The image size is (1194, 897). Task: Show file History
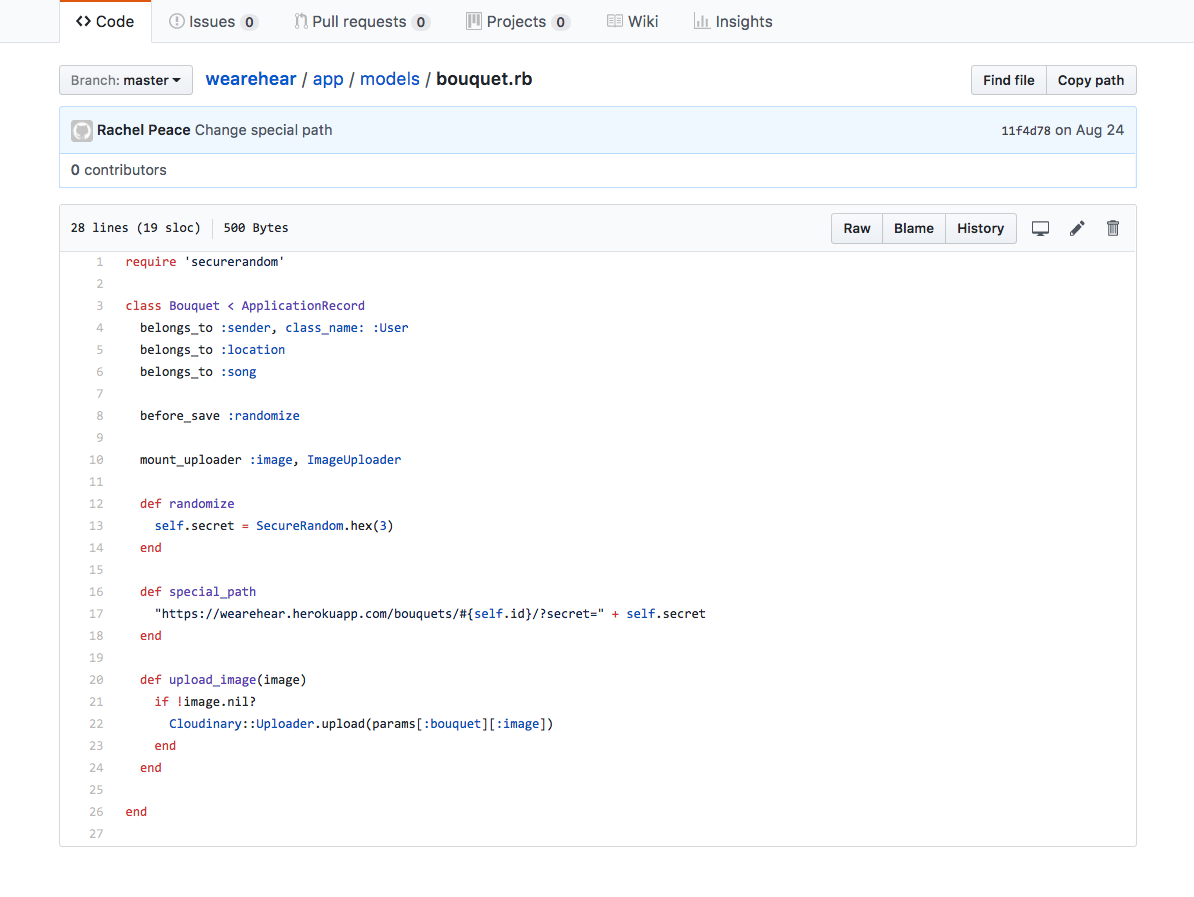click(980, 228)
